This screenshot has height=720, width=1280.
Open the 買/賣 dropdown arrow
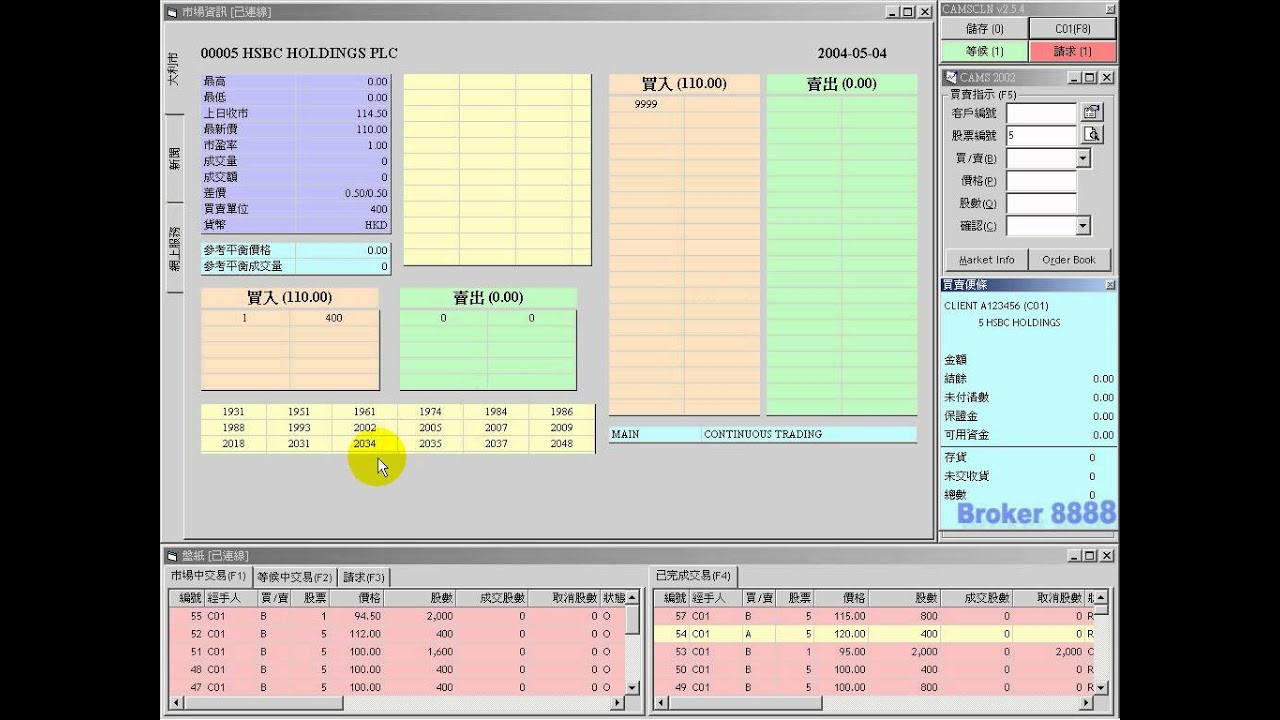pos(1083,158)
